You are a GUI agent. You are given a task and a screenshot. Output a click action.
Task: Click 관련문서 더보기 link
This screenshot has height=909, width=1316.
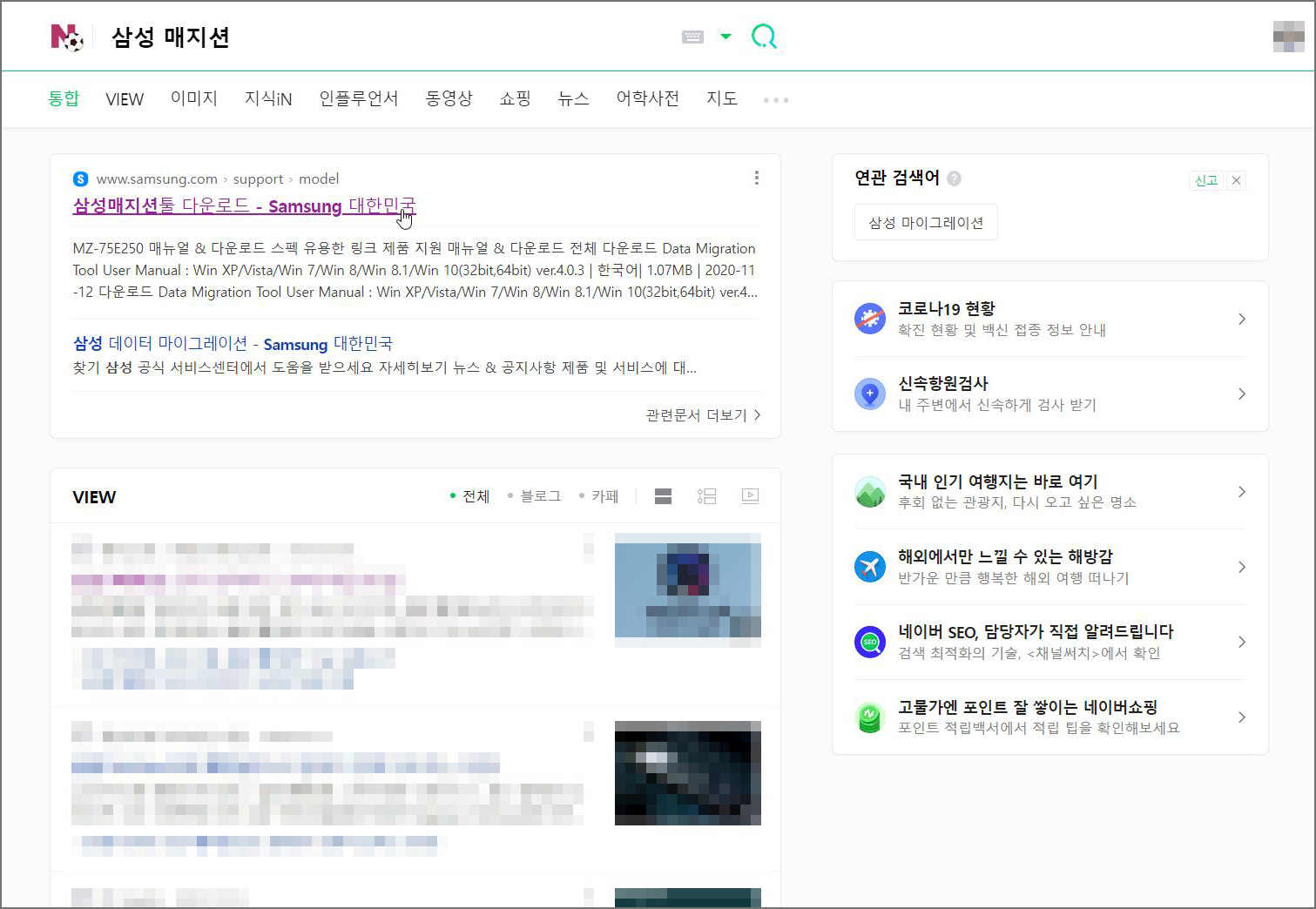pyautogui.click(x=703, y=415)
